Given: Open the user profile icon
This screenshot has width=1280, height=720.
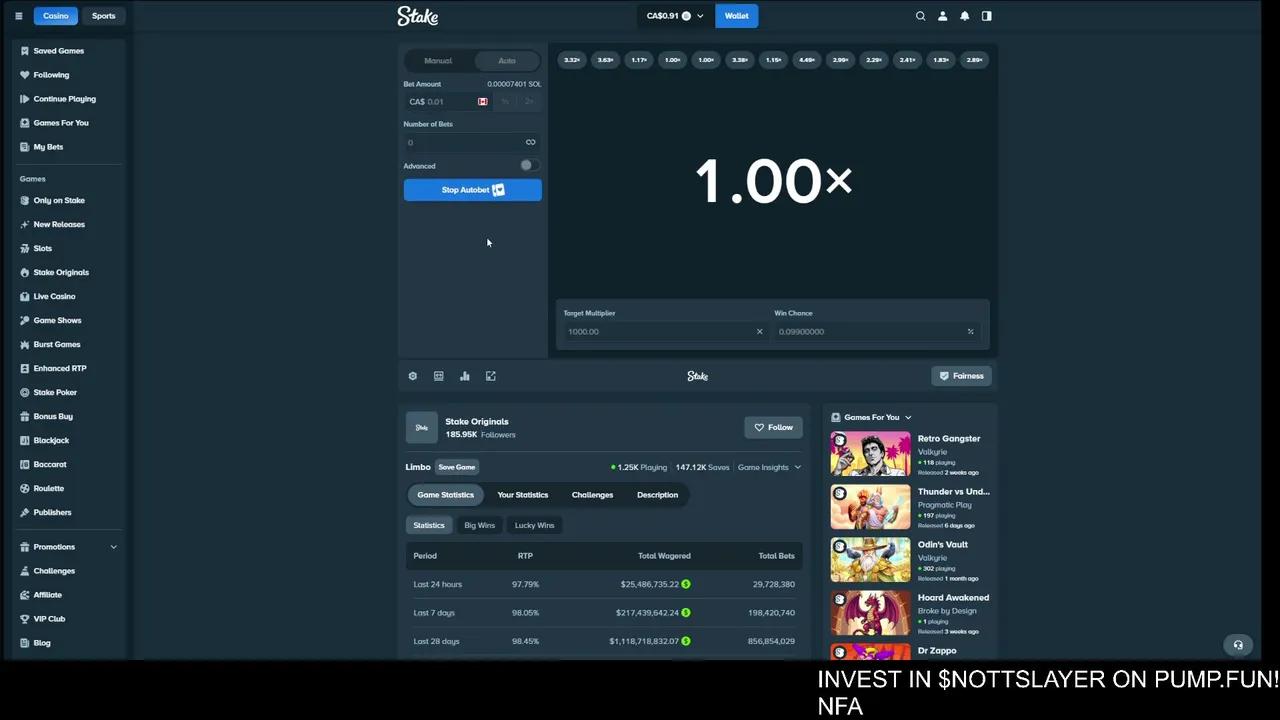Looking at the screenshot, I should click(x=943, y=16).
